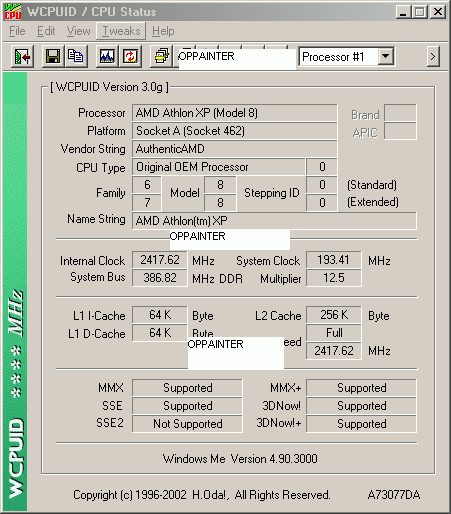Viewport: 451px width, 514px height.
Task: Open the Help menu
Action: tap(163, 31)
